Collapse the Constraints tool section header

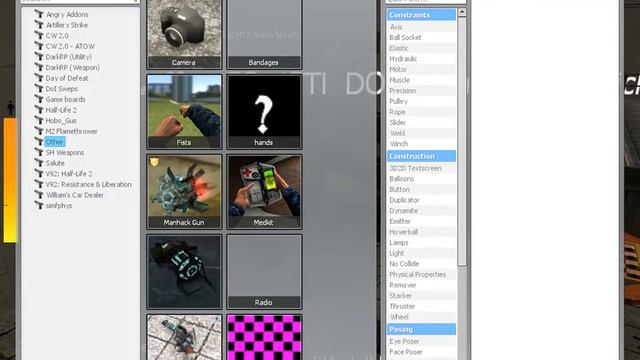(421, 15)
